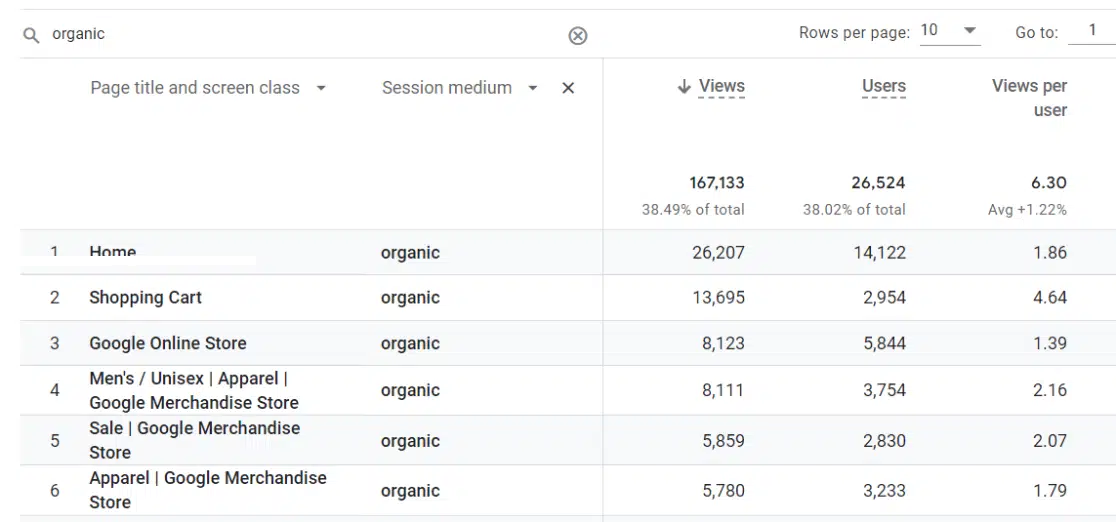Viewport: 1116px width, 522px height.
Task: Sort by Users column header
Action: pos(884,87)
